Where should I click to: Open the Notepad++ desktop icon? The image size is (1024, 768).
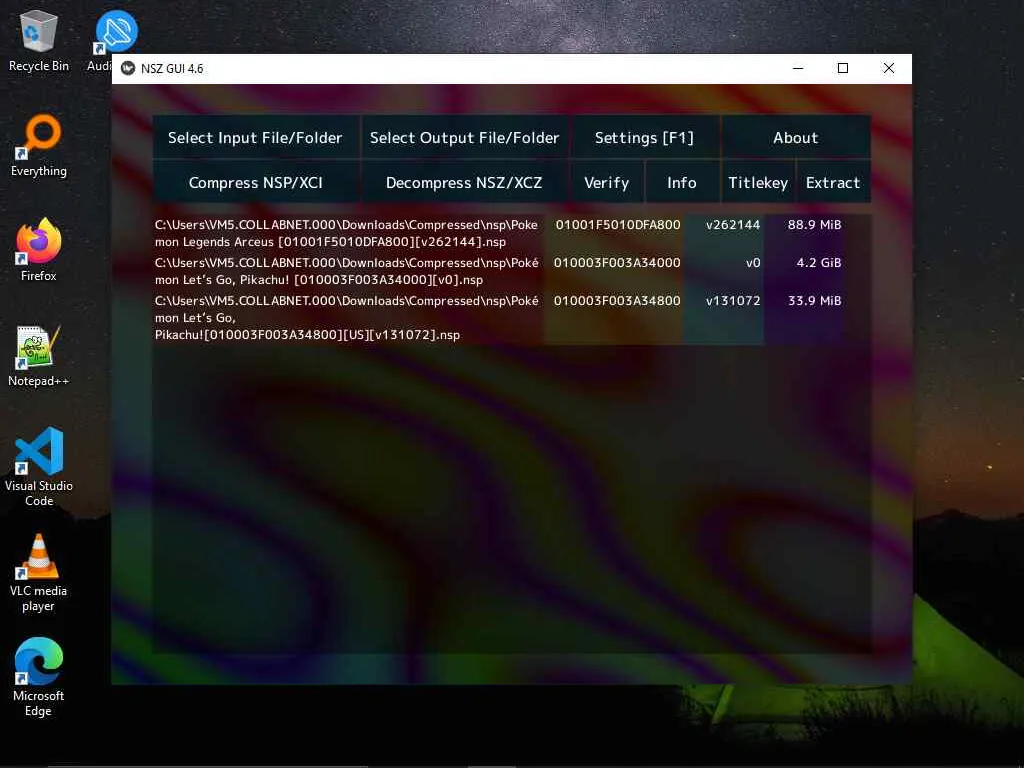[39, 356]
